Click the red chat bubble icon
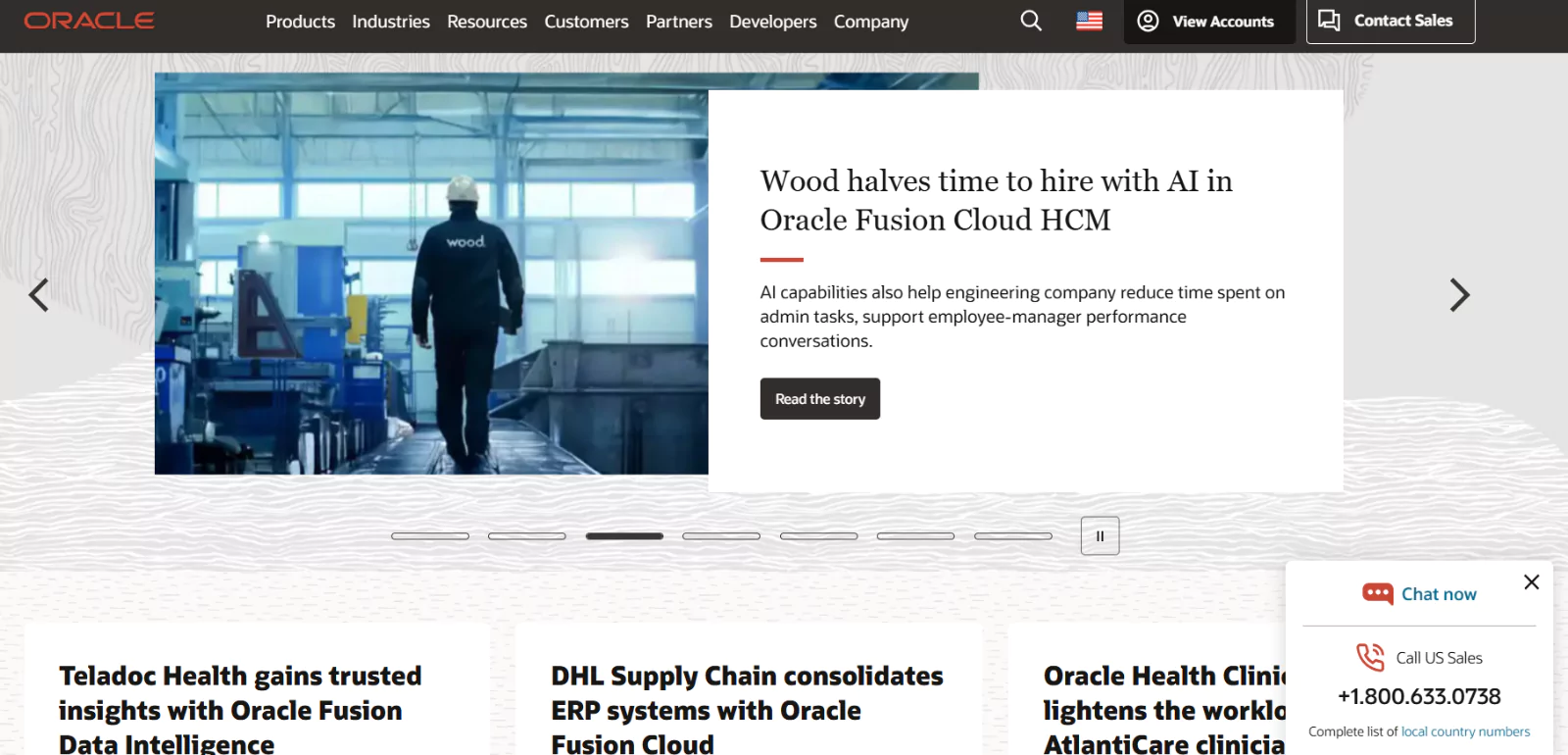The height and width of the screenshot is (755, 1568). (1377, 594)
